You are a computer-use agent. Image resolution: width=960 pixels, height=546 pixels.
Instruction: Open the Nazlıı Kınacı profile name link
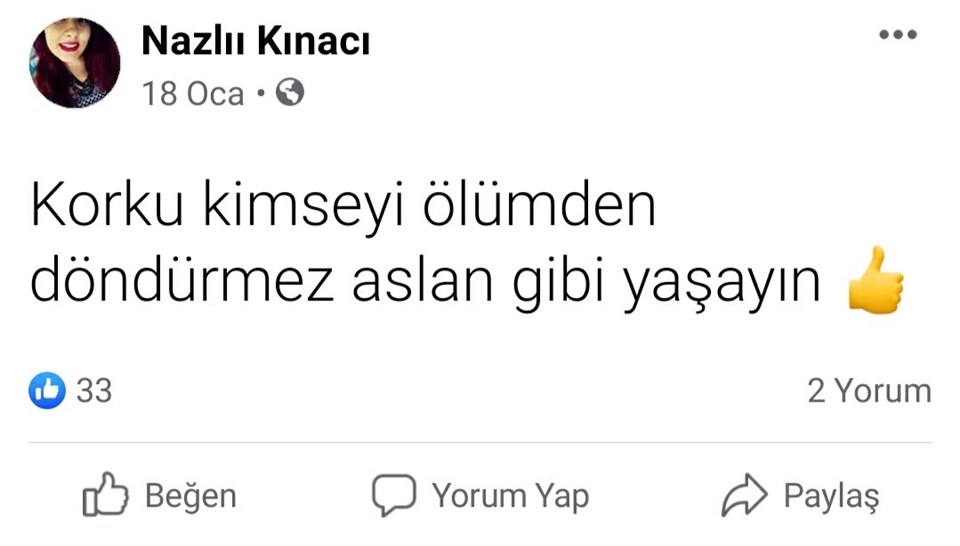click(255, 41)
